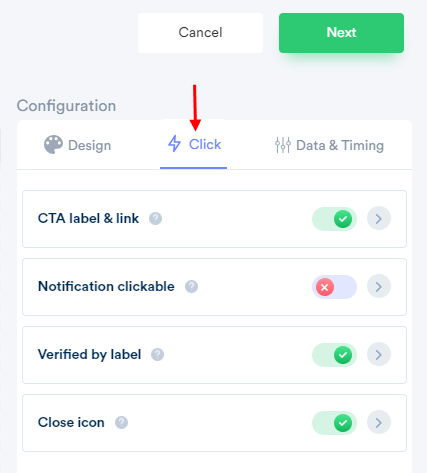
Task: Open help icon next to Notification clickable
Action: (x=191, y=287)
